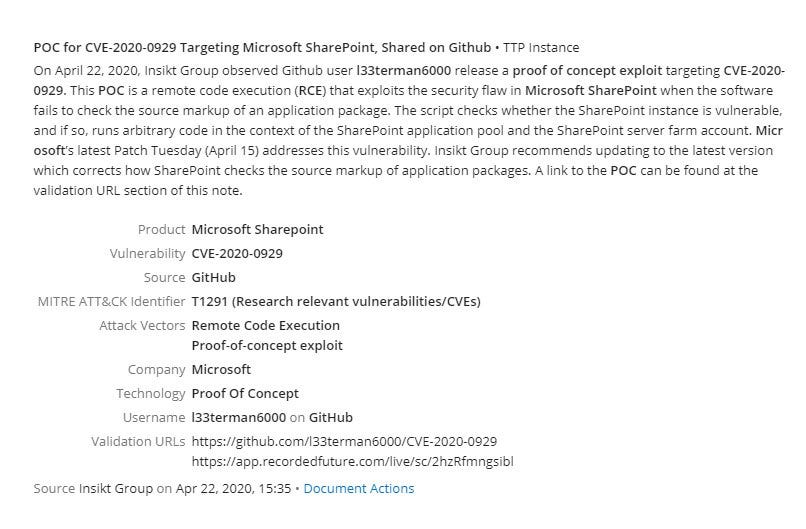Click the note title POC for CVE-2020-0929
The height and width of the screenshot is (529, 806).
tap(262, 47)
